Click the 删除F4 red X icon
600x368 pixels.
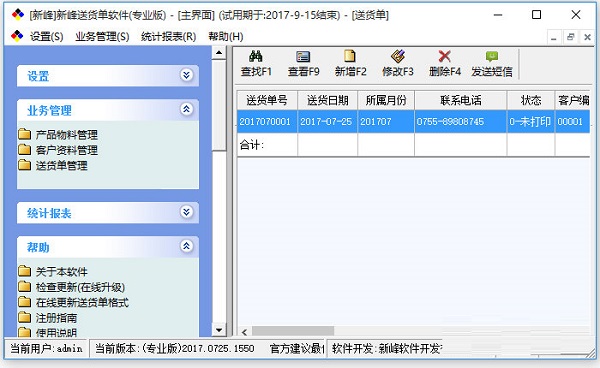tap(445, 57)
